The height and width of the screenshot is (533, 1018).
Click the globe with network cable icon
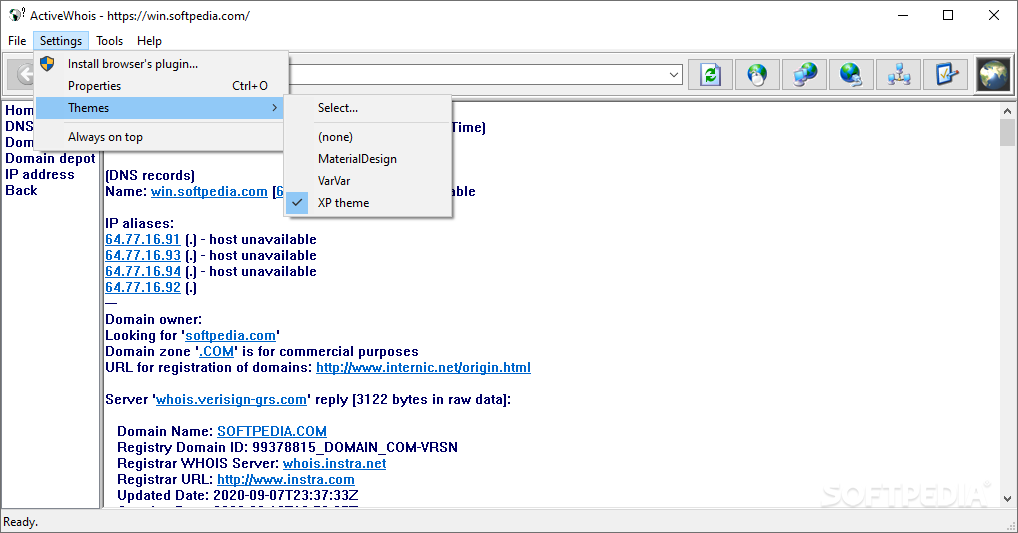coord(851,75)
